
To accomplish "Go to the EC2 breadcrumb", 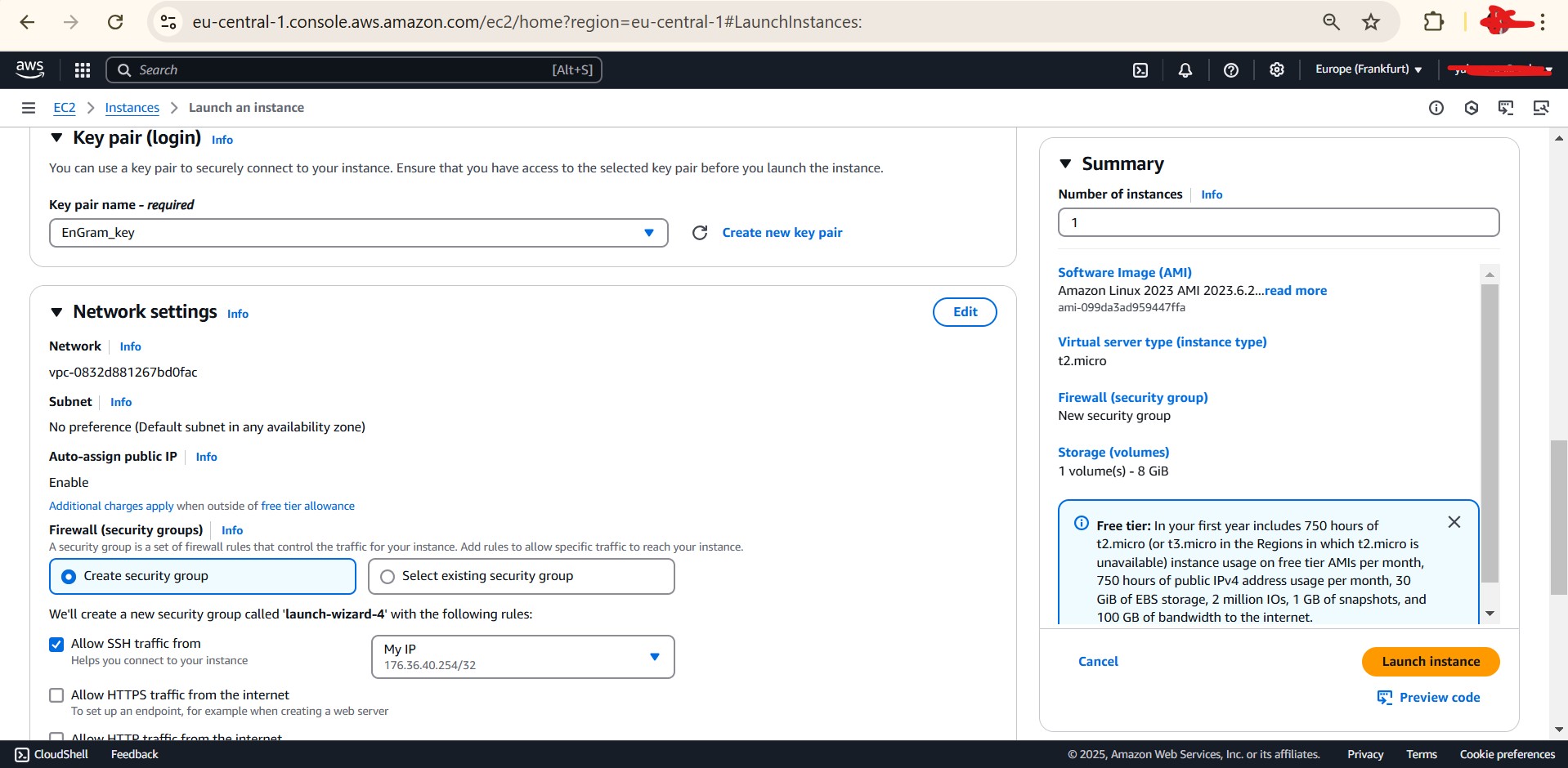I will coord(64,108).
